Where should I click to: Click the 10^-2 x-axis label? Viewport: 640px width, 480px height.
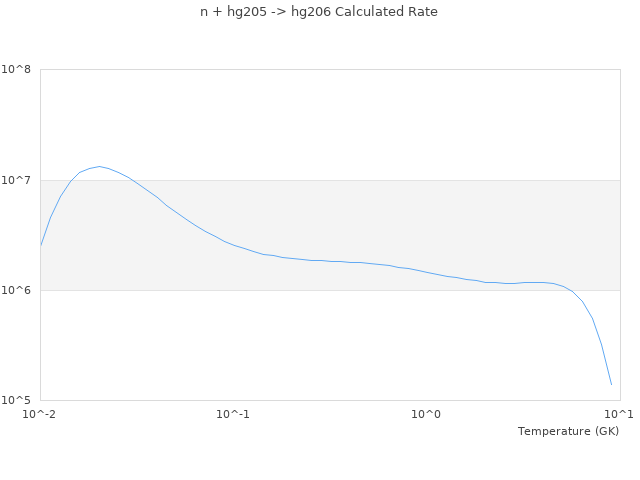pos(40,414)
